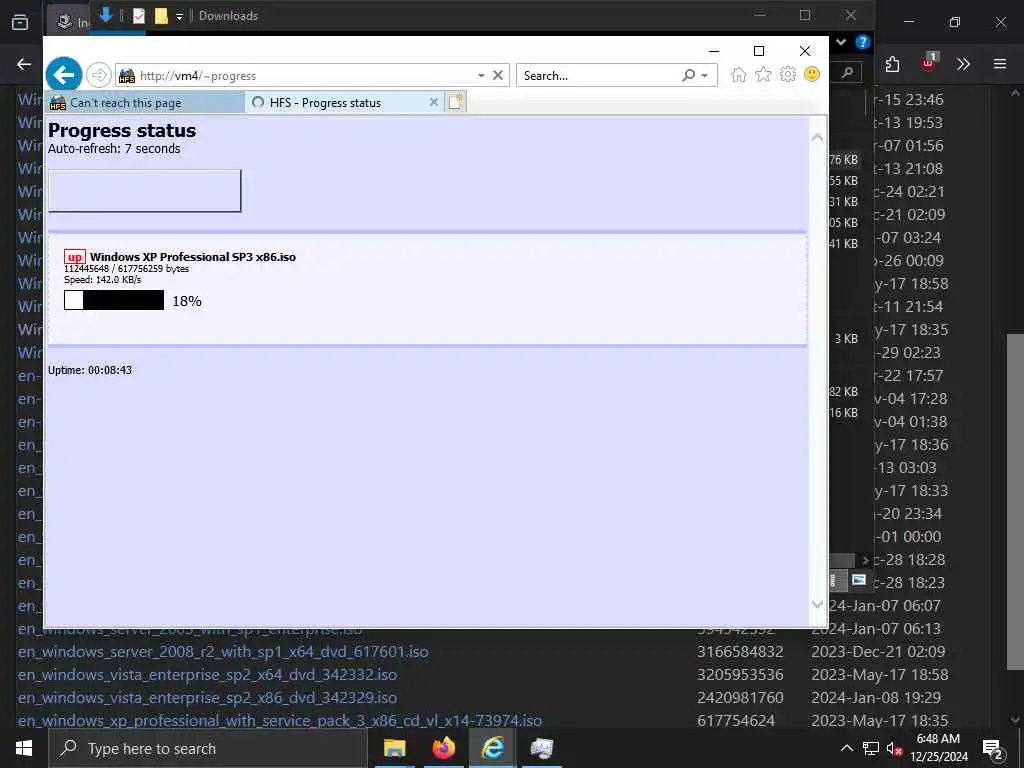The width and height of the screenshot is (1024, 768).
Task: Click the 18% upload progress bar
Action: point(114,300)
